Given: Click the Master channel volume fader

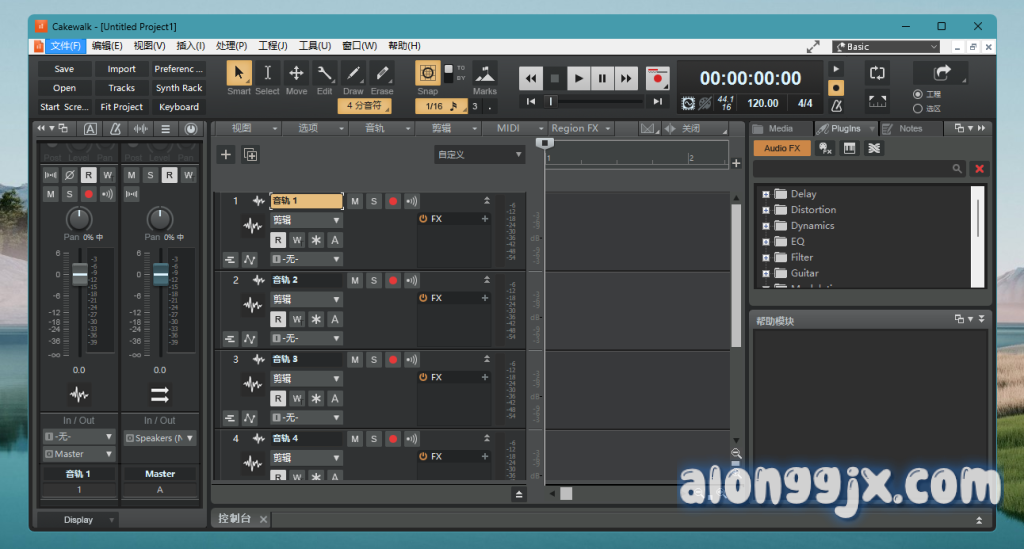Looking at the screenshot, I should (160, 273).
